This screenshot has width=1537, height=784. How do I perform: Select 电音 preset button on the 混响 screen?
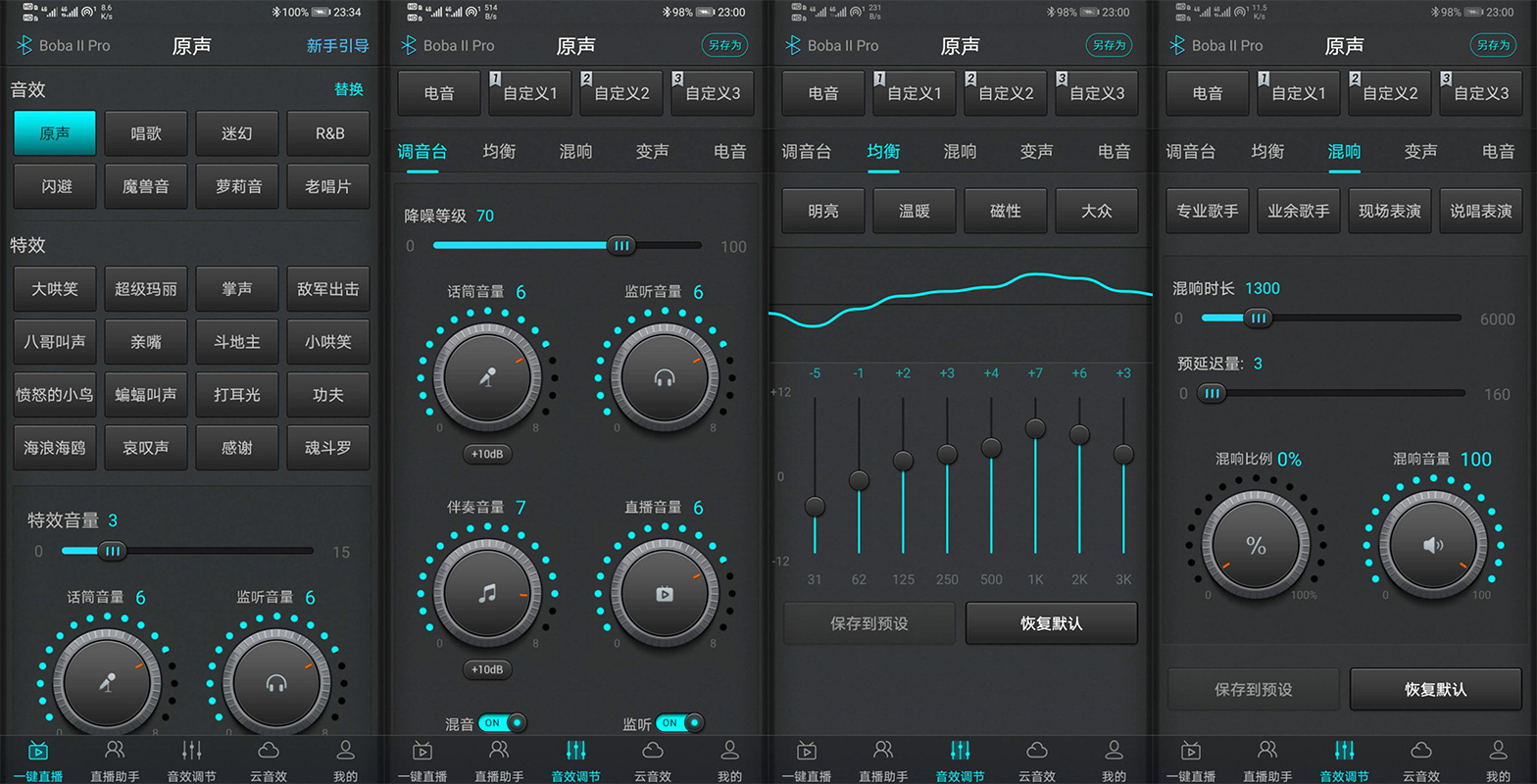pyautogui.click(x=1208, y=93)
